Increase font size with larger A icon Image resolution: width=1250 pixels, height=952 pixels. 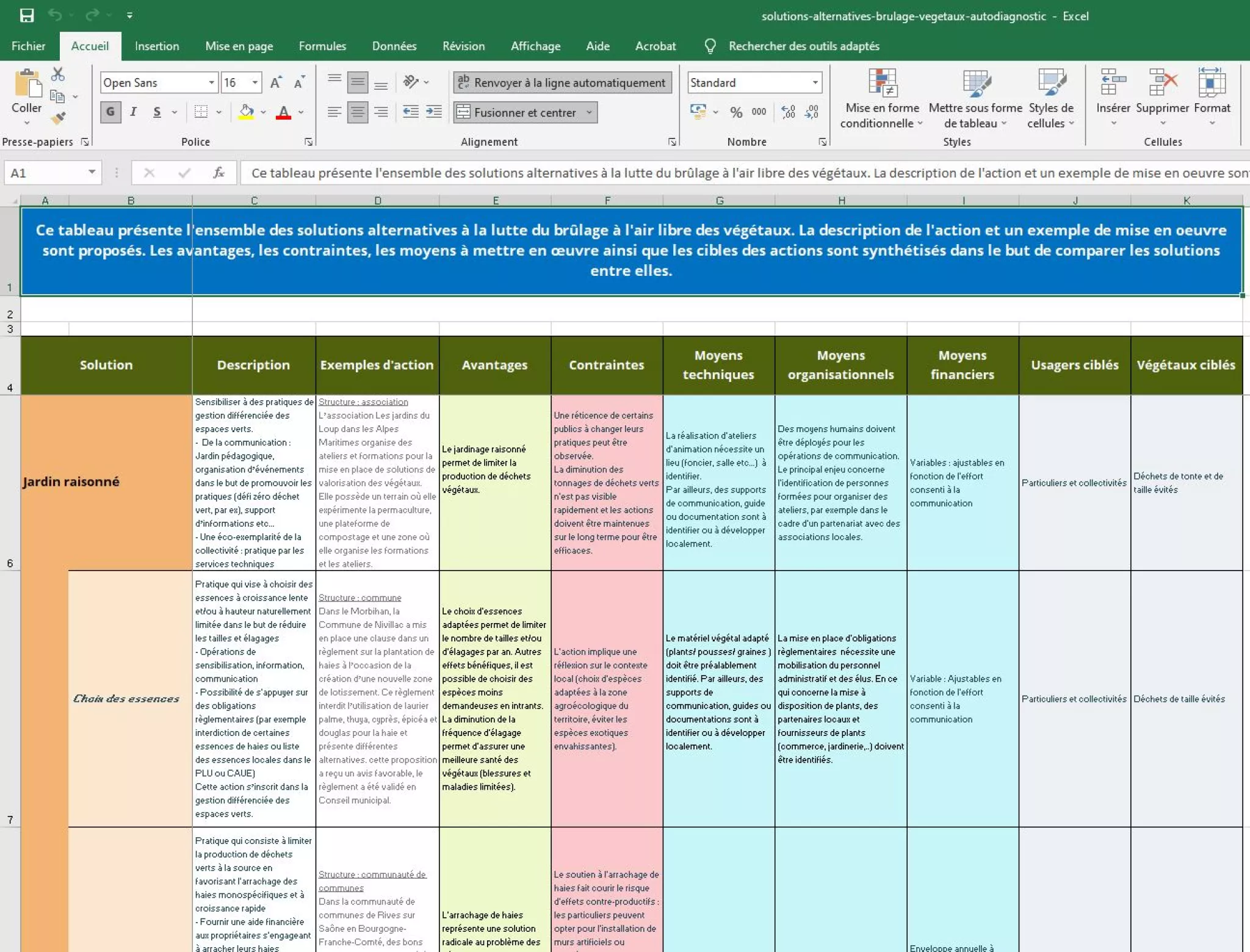point(276,83)
